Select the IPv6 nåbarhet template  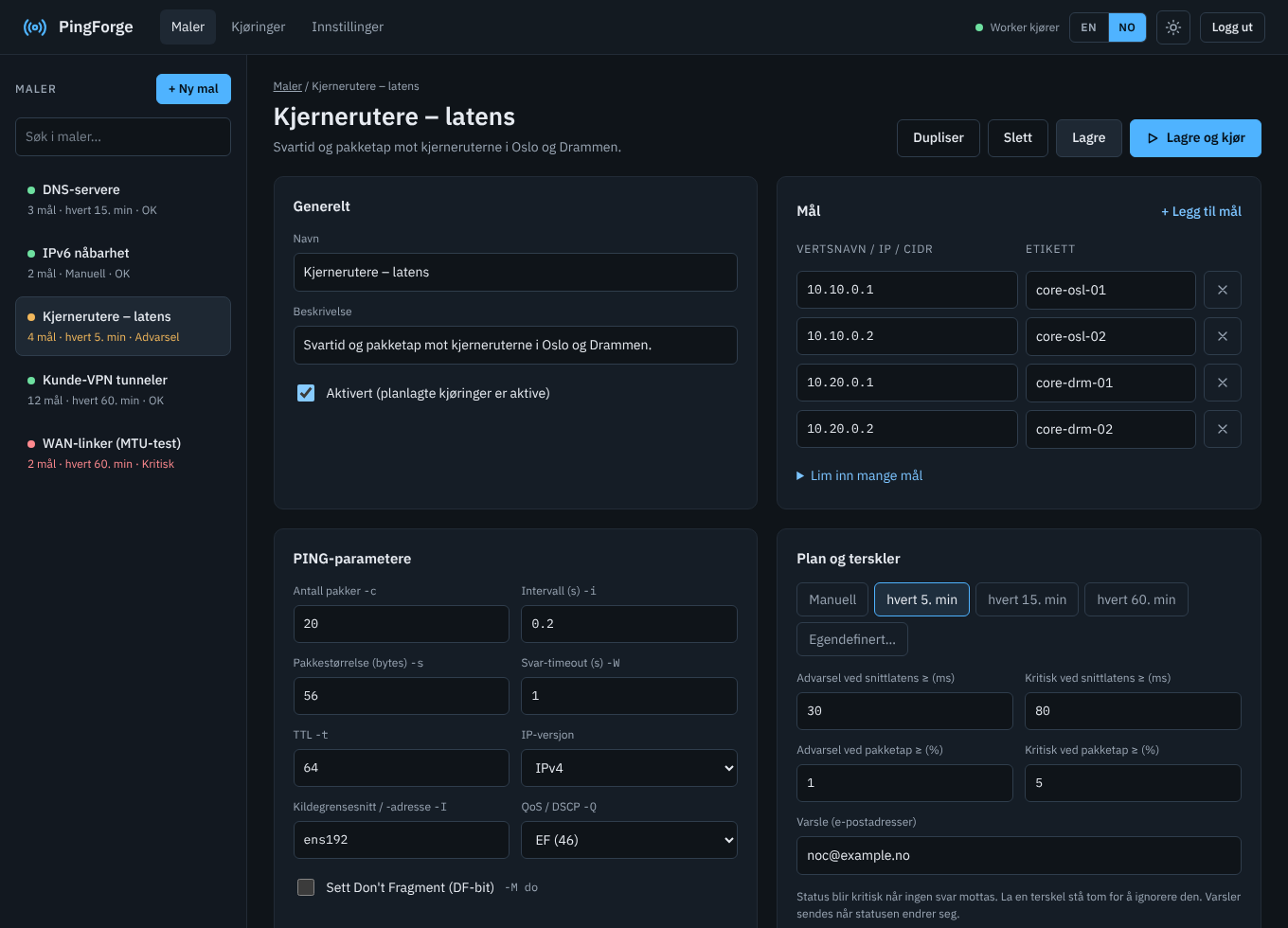[123, 262]
